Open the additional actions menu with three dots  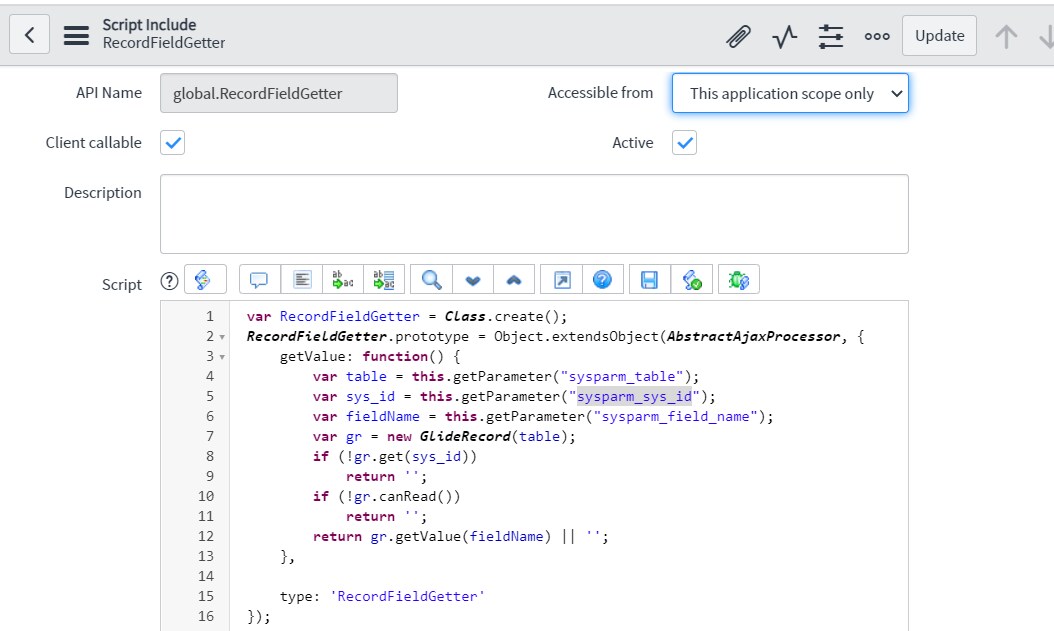pyautogui.click(x=877, y=35)
